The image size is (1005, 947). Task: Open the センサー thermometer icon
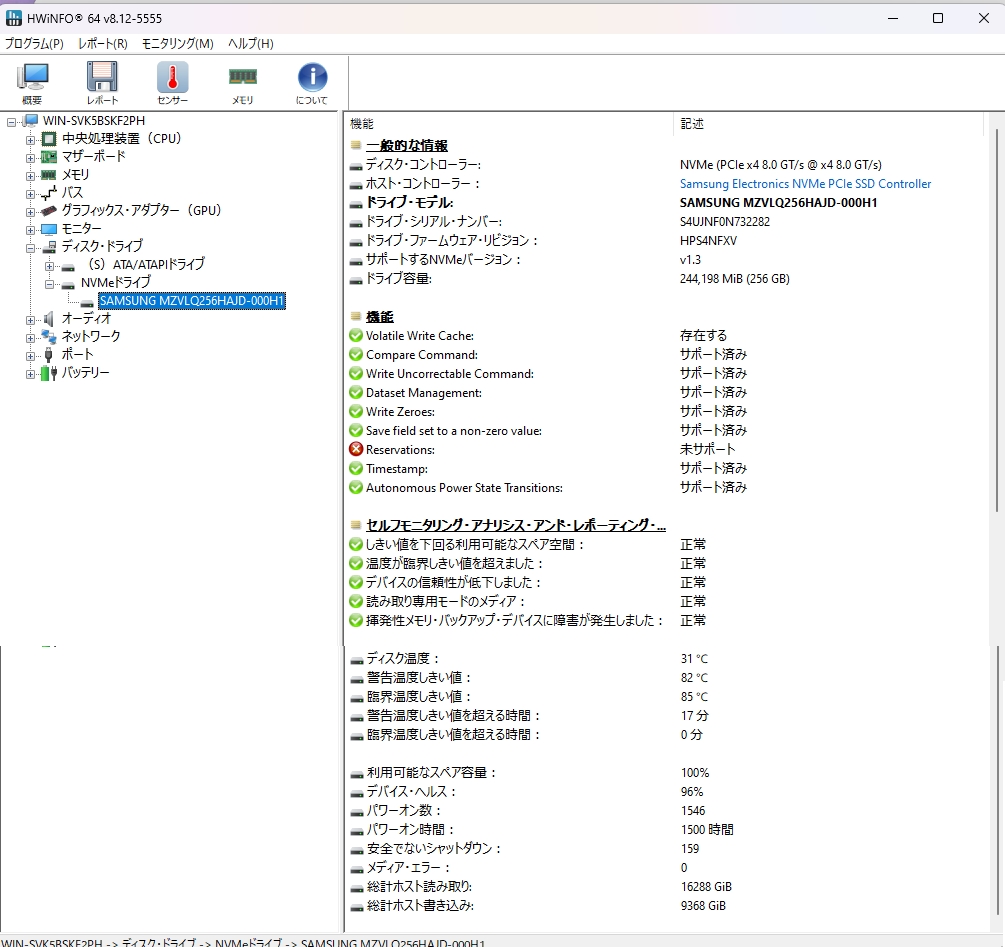(x=172, y=83)
